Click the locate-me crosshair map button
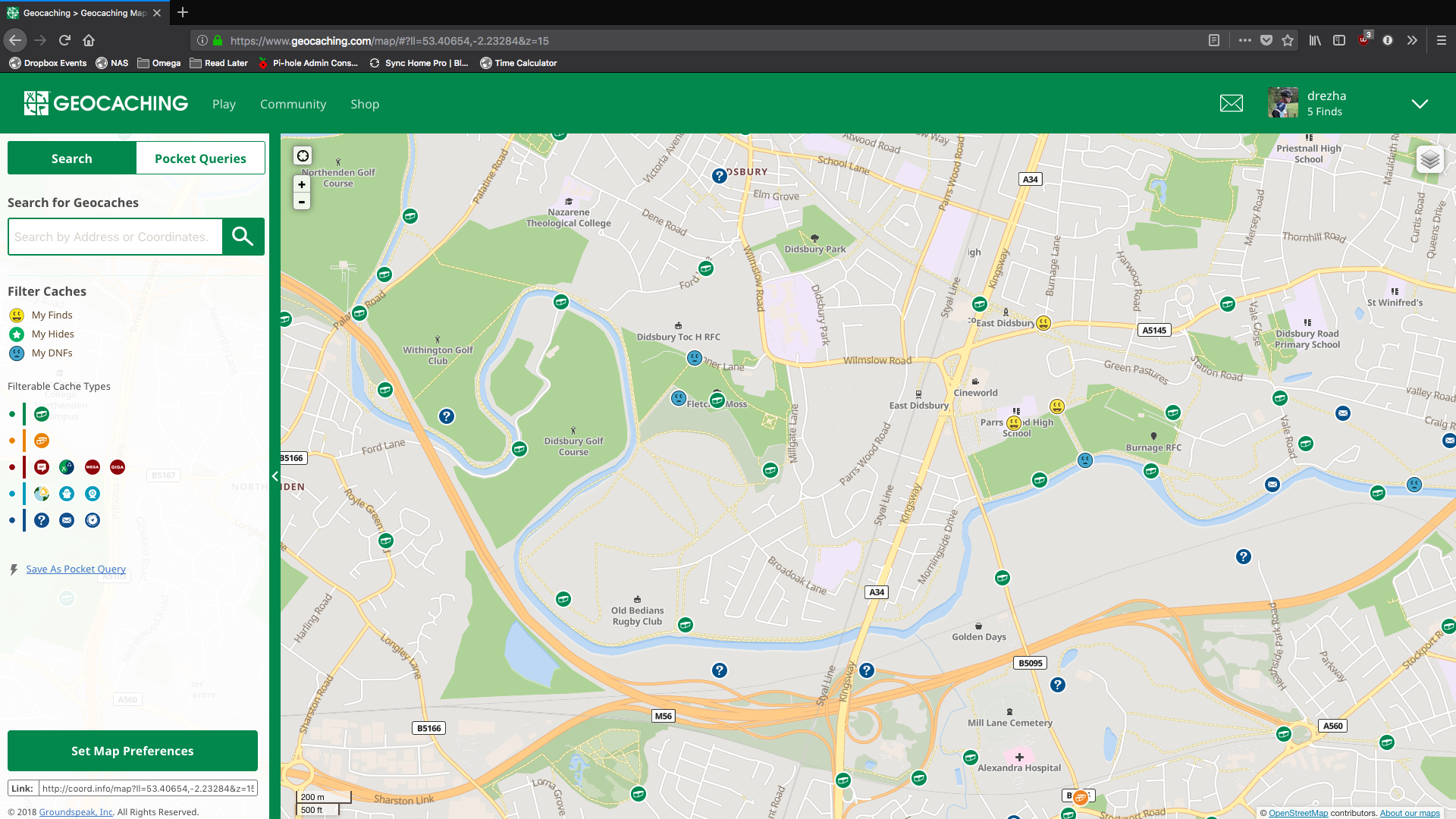The height and width of the screenshot is (819, 1456). (x=303, y=155)
